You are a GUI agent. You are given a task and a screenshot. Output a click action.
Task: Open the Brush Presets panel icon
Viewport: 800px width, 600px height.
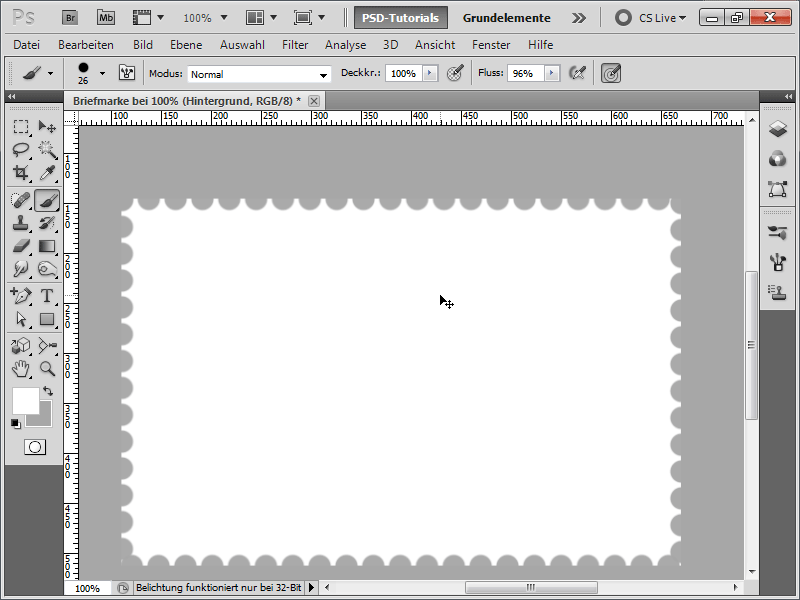[x=778, y=262]
